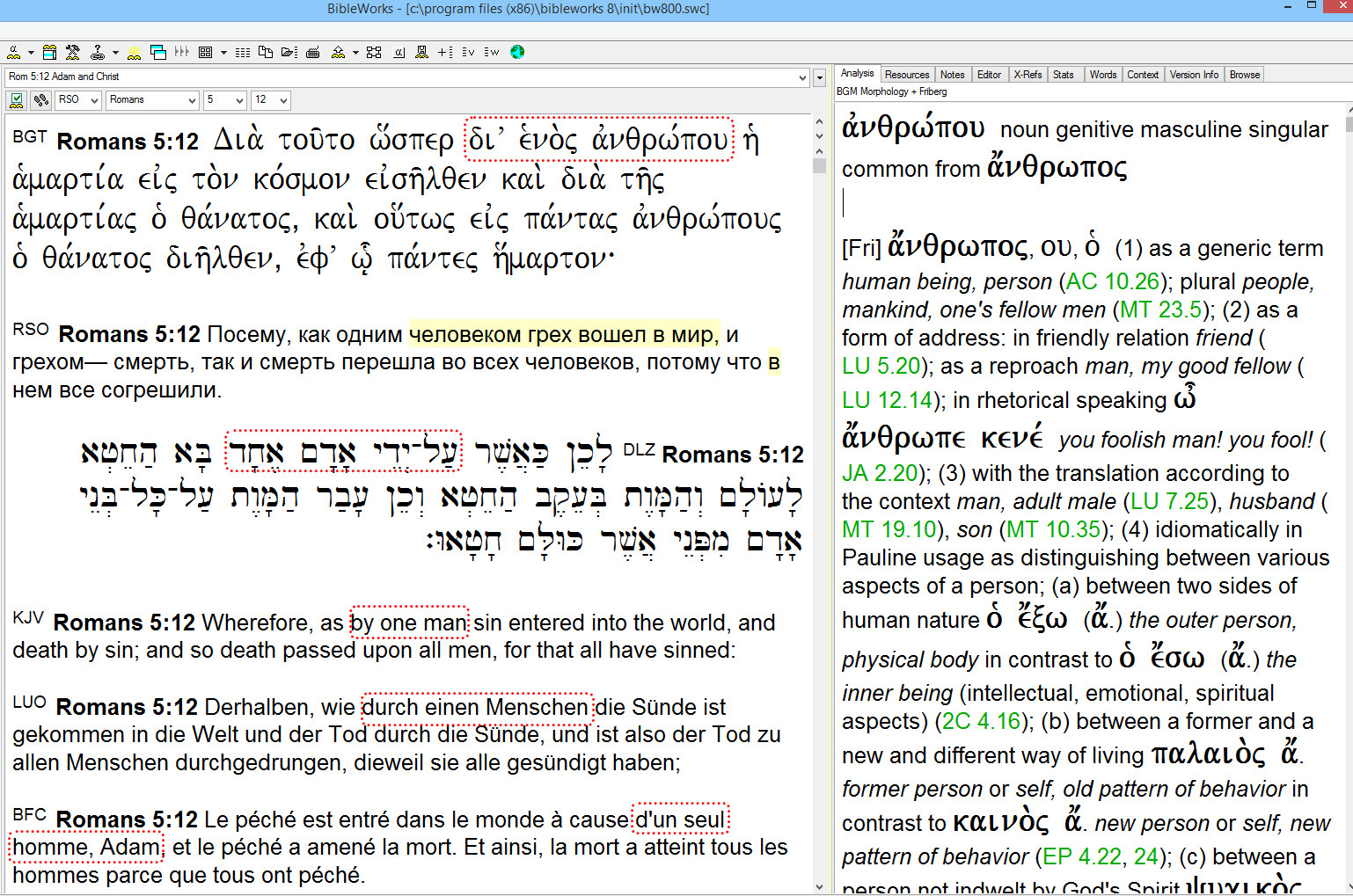
Task: Open the verse 12 dropdown
Action: click(x=283, y=100)
